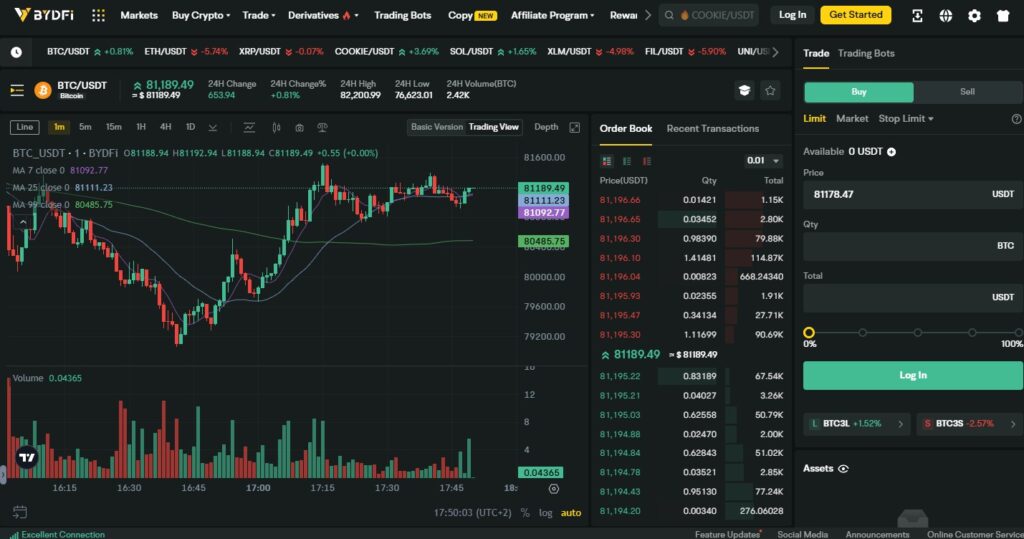
Task: Expand chart to fullscreen
Action: pyautogui.click(x=575, y=127)
